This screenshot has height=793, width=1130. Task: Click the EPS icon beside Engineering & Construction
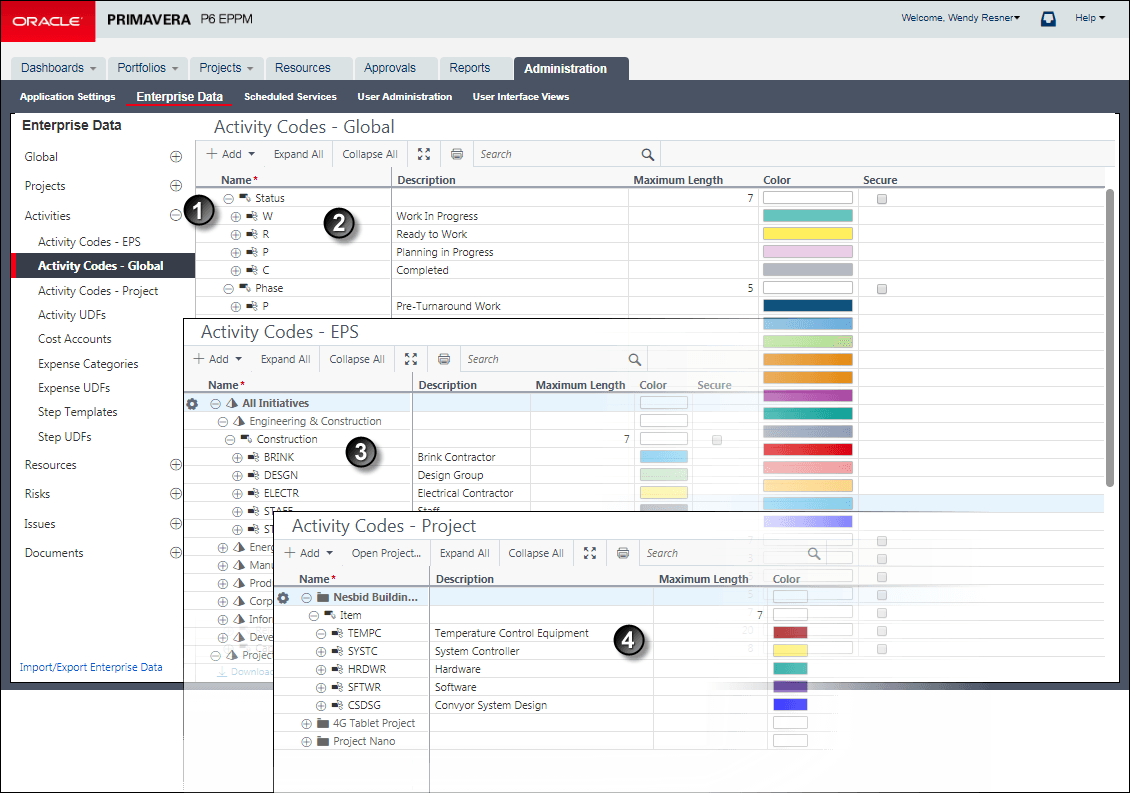point(239,421)
